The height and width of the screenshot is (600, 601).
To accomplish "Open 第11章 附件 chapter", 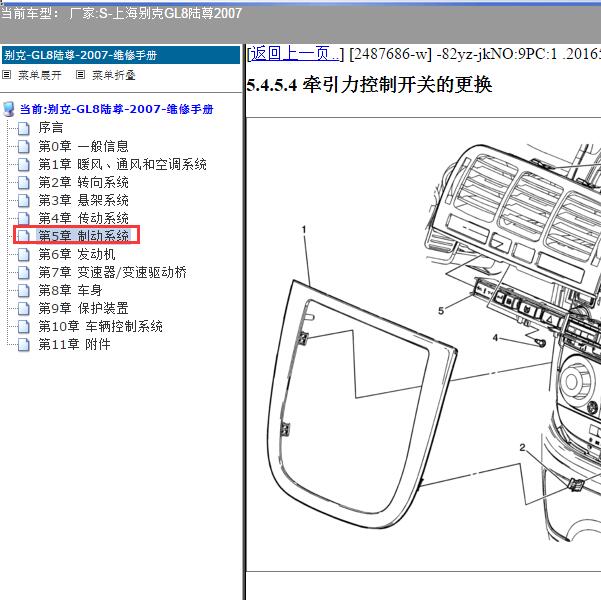I will 74,344.
